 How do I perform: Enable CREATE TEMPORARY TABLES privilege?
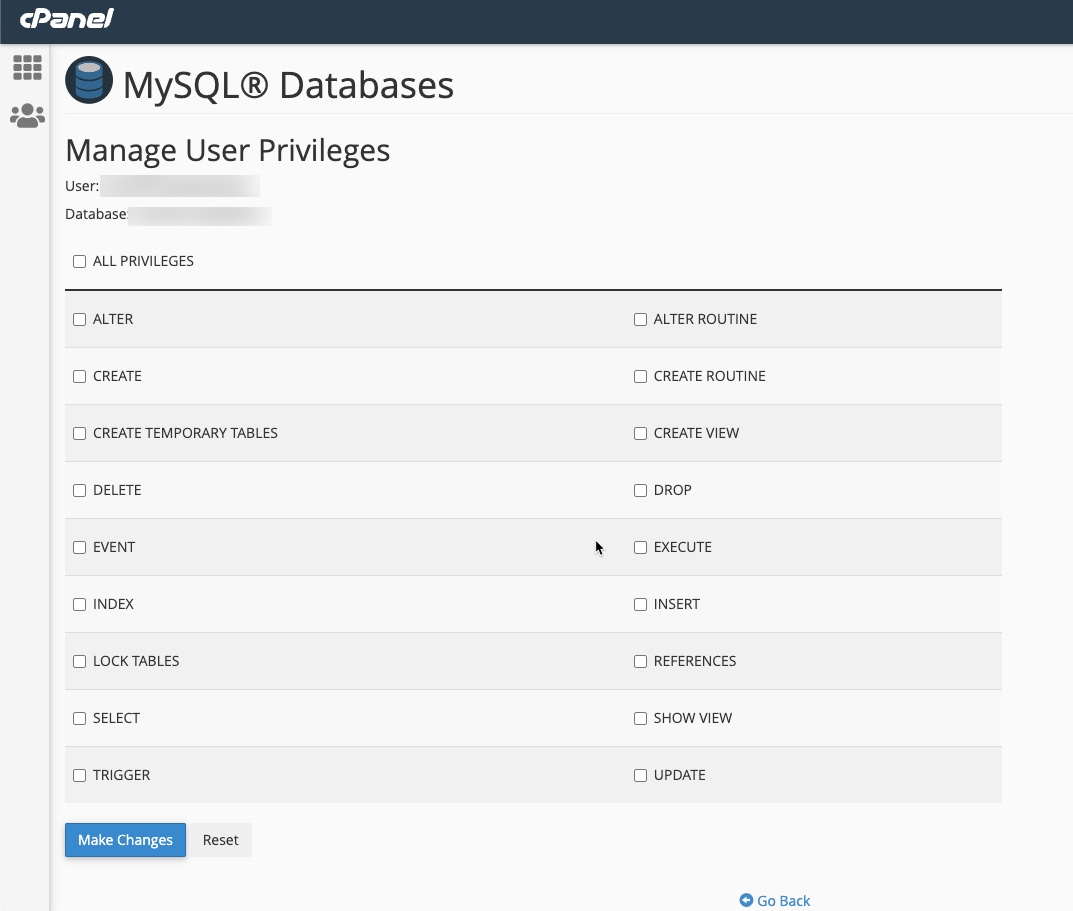pos(79,434)
